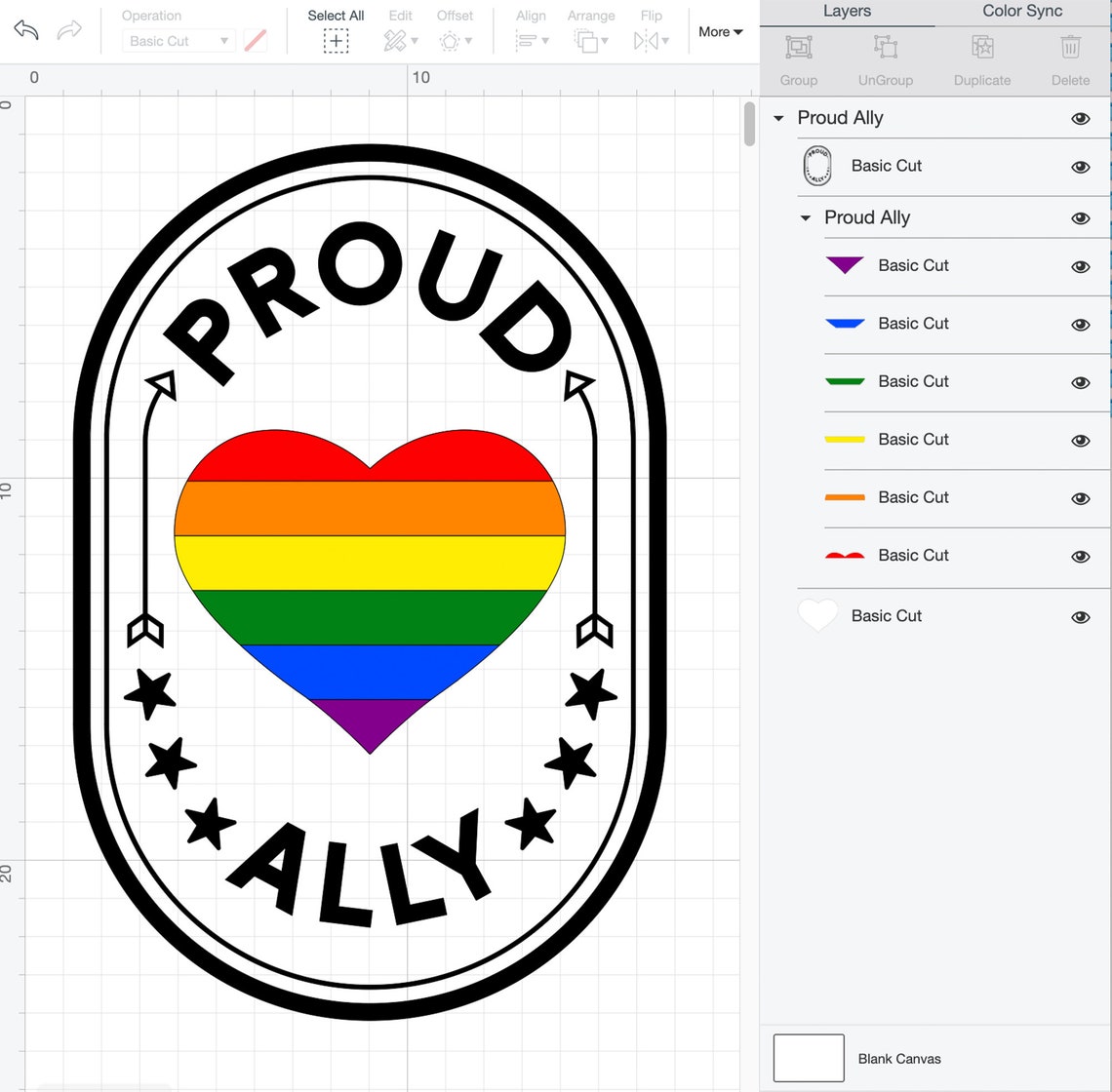Toggle visibility of the white heart layer
Viewport: 1112px width, 1092px height.
1081,616
